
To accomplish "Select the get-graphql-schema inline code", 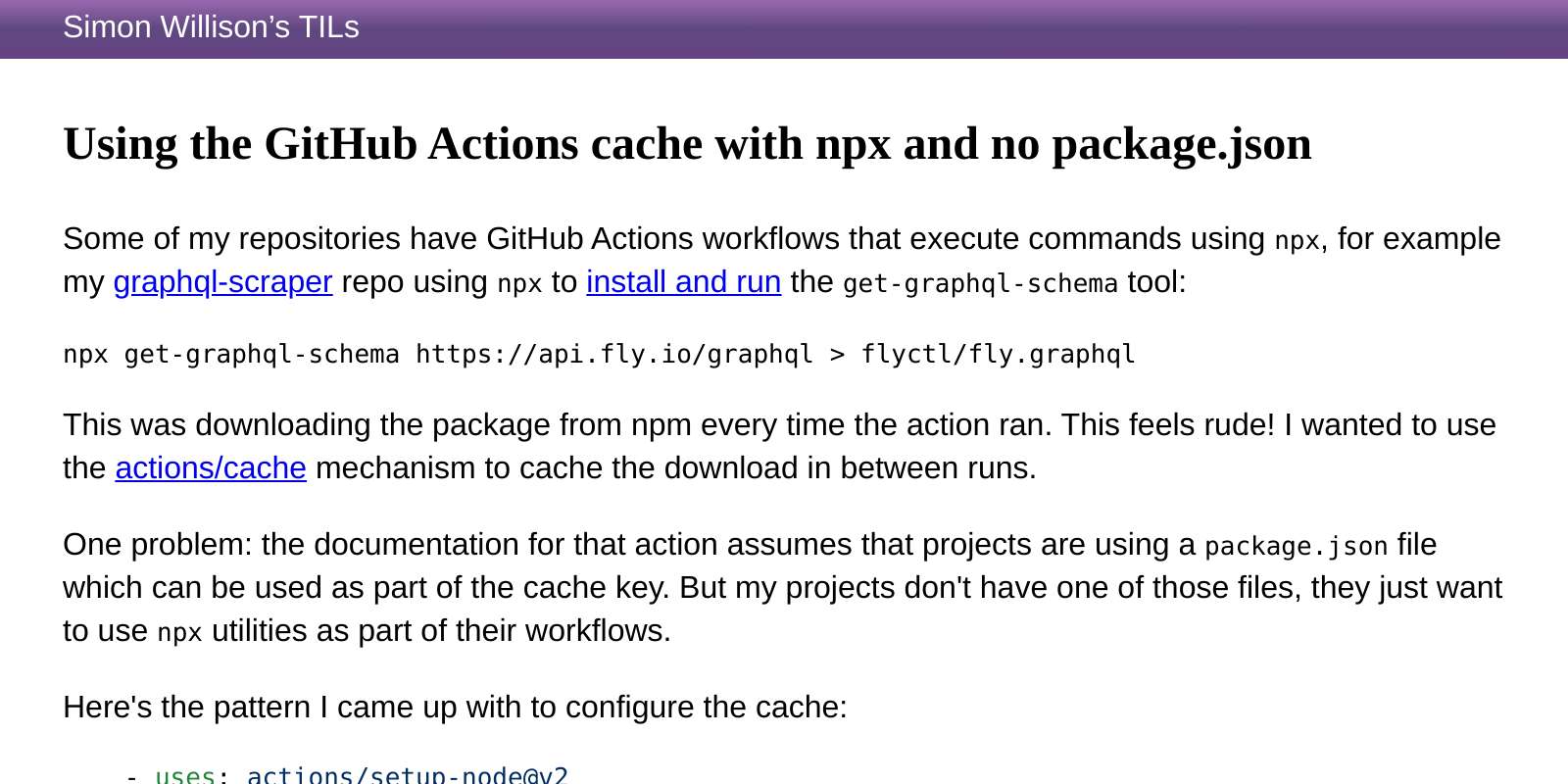I will point(979,283).
